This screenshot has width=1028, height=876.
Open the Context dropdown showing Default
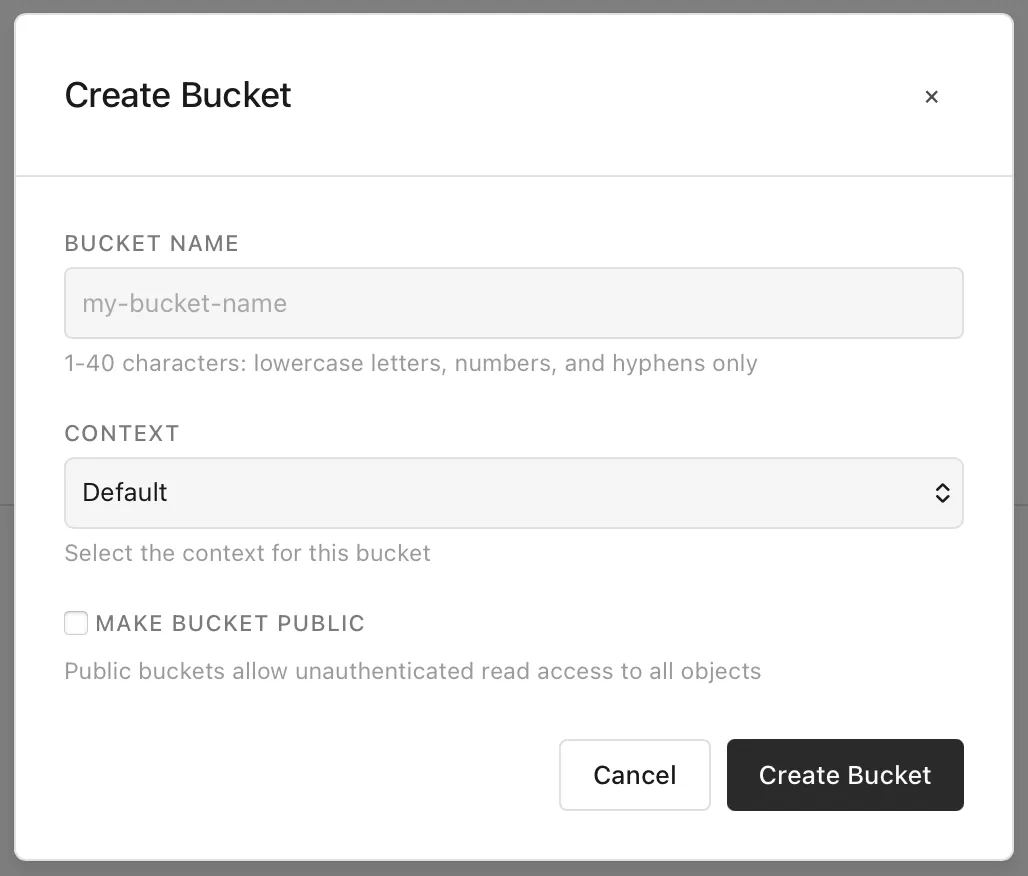(514, 492)
